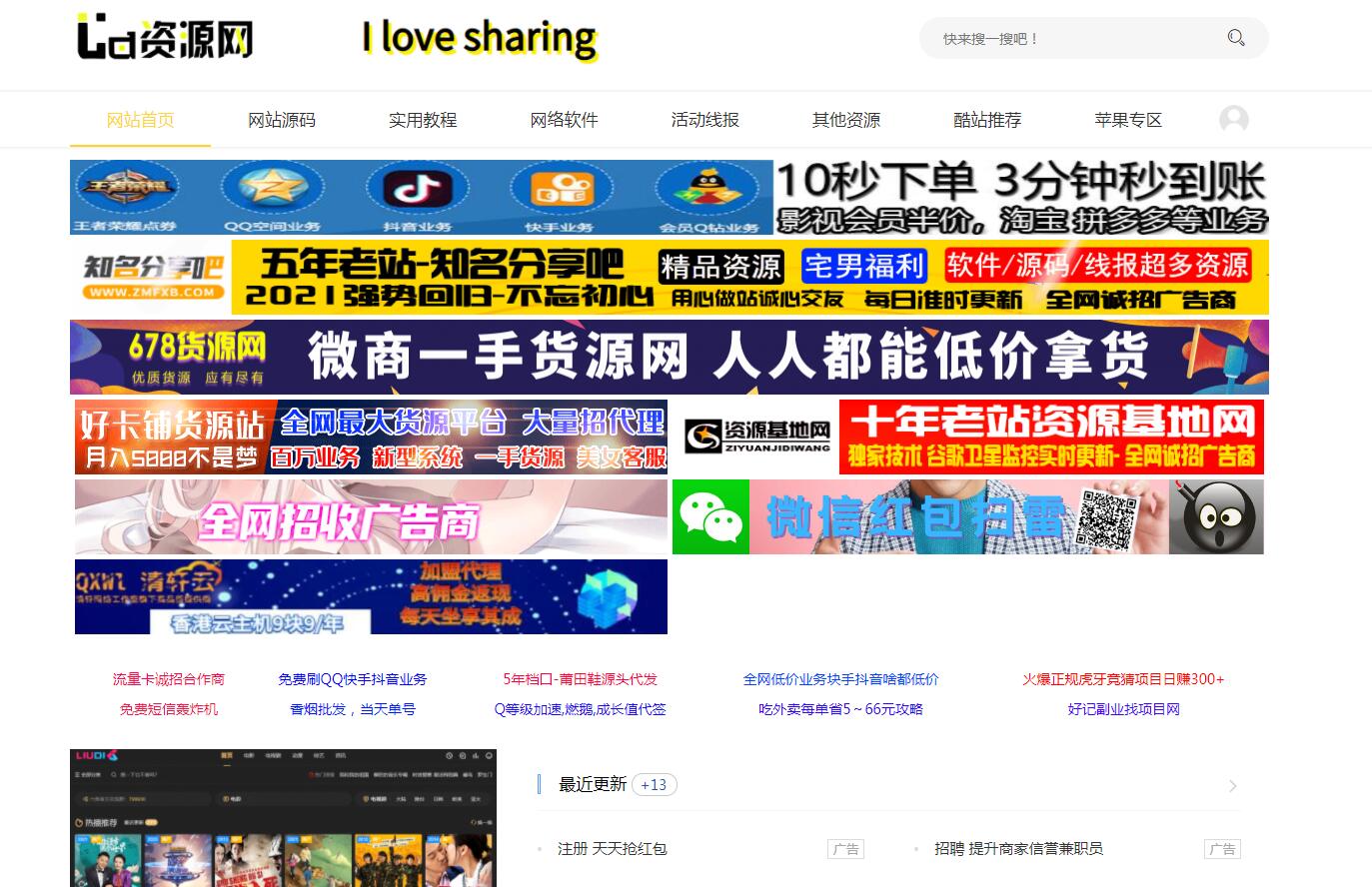The height and width of the screenshot is (887, 1372).
Task: Open the 招聘 提升商家信誉兼职员 link
Action: coord(1018,849)
